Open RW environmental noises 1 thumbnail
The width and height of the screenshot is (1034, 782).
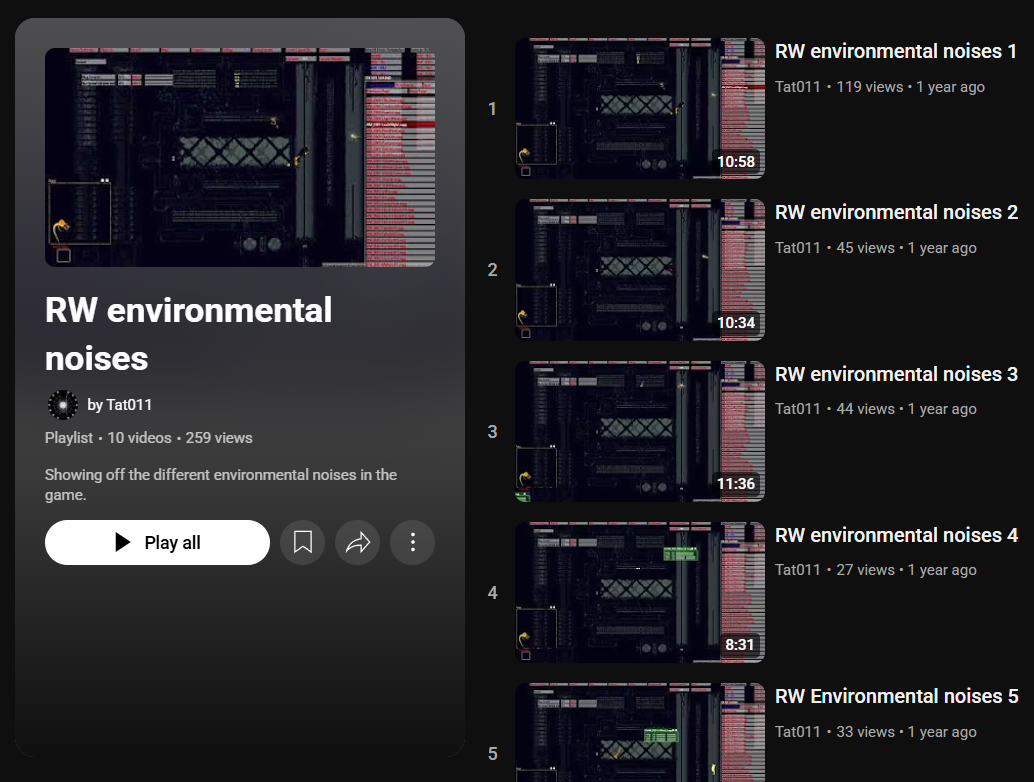pos(640,108)
